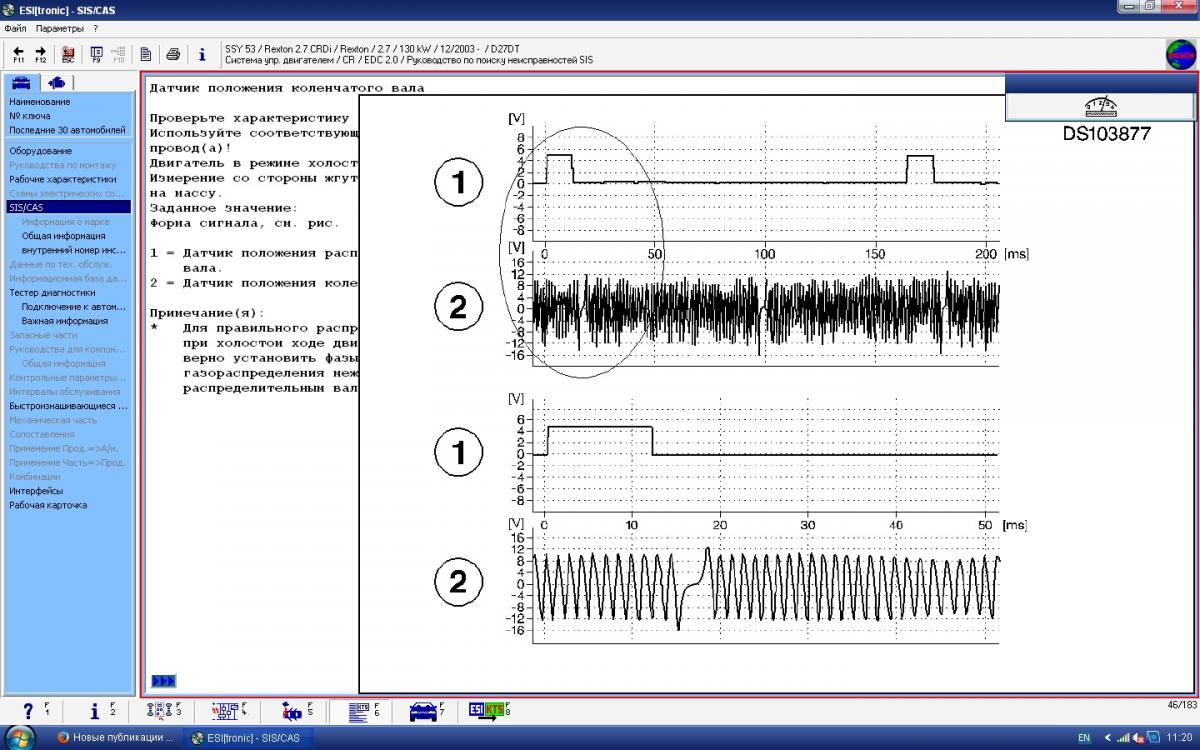Viewport: 1200px width, 750px height.
Task: Open Оборудование in the sidebar
Action: (x=41, y=151)
